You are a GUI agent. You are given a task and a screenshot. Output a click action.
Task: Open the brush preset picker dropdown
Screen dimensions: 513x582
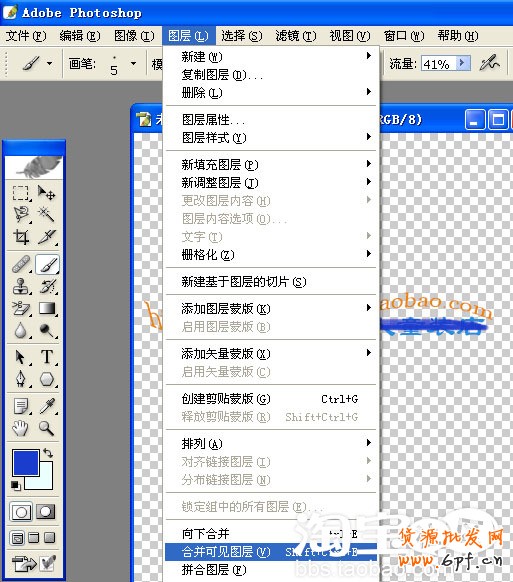tap(133, 63)
